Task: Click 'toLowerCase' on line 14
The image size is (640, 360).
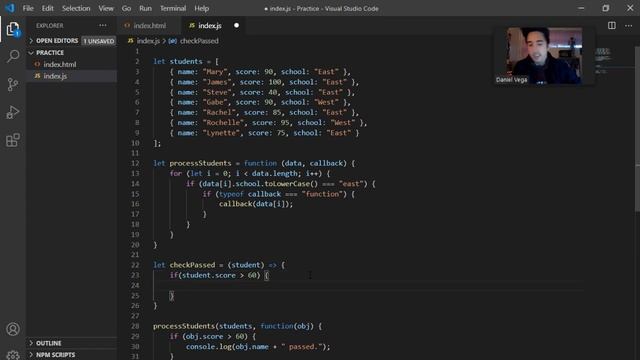Action: tap(287, 184)
